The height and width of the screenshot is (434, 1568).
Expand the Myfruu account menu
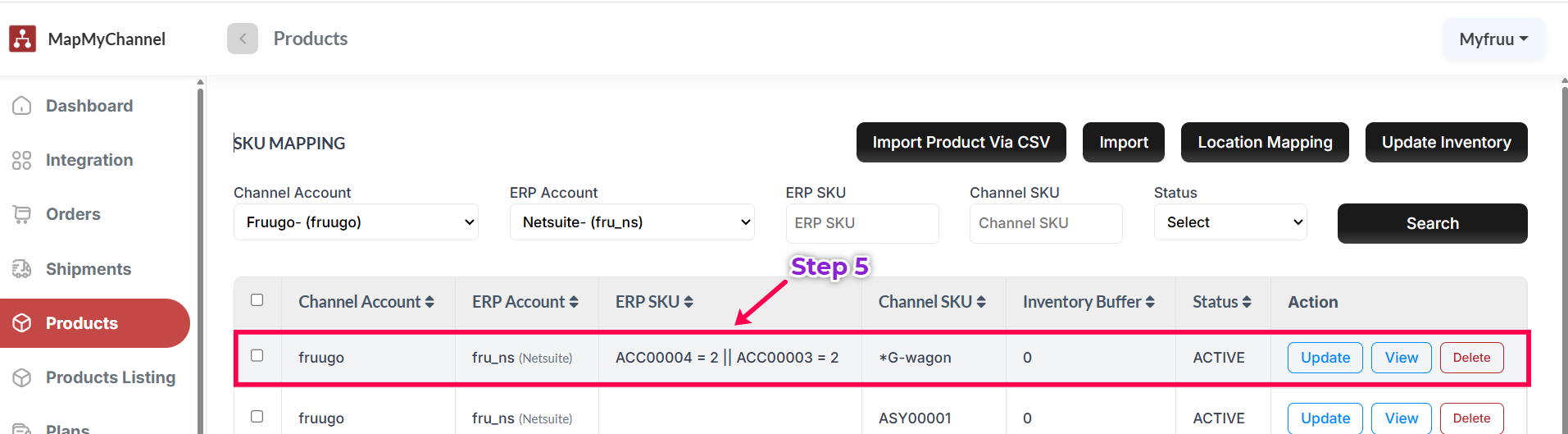pyautogui.click(x=1493, y=39)
